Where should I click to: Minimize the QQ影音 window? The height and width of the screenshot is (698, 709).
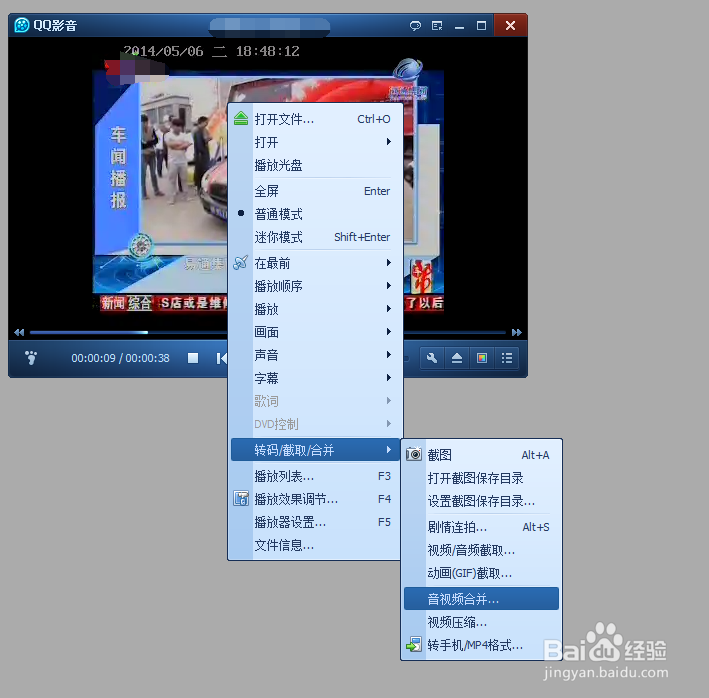click(459, 26)
